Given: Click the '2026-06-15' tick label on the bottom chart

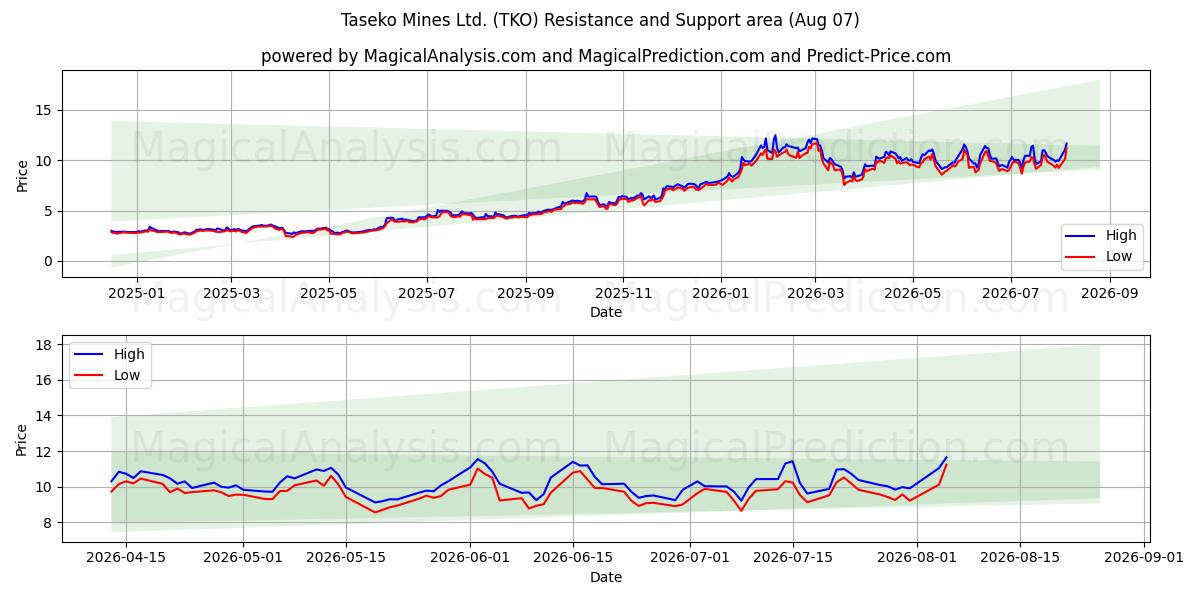Looking at the screenshot, I should (x=573, y=558).
